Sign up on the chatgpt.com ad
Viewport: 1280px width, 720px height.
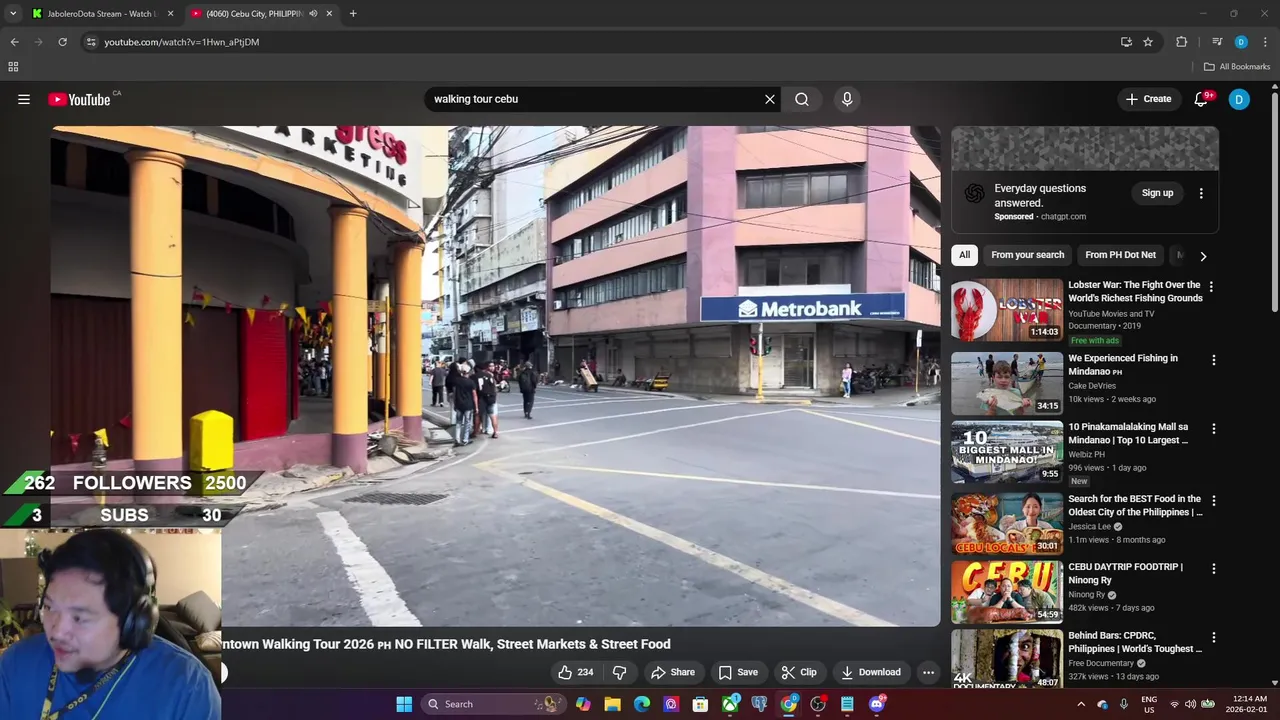click(1157, 193)
